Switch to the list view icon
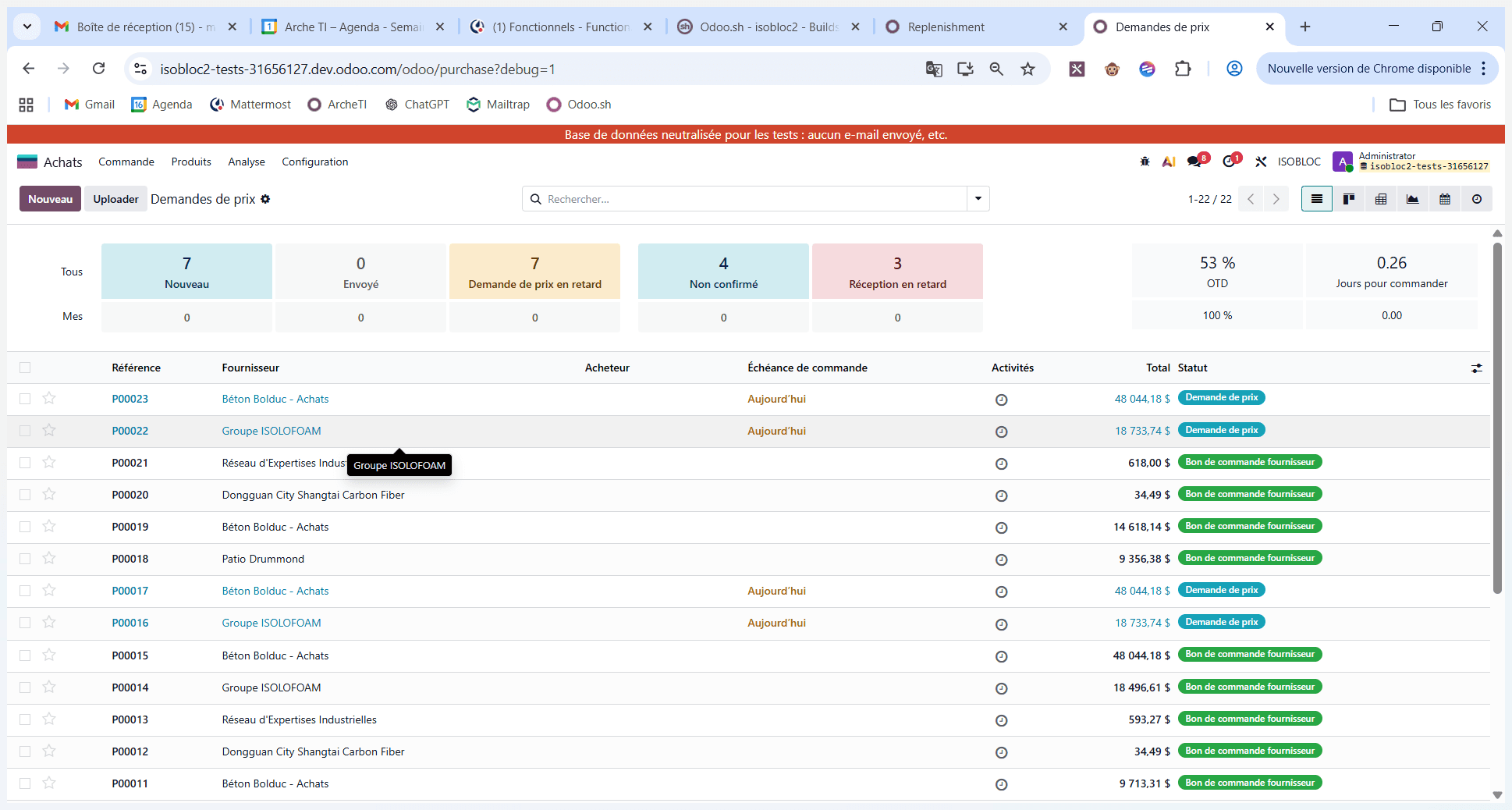Image resolution: width=1512 pixels, height=810 pixels. [1317, 199]
